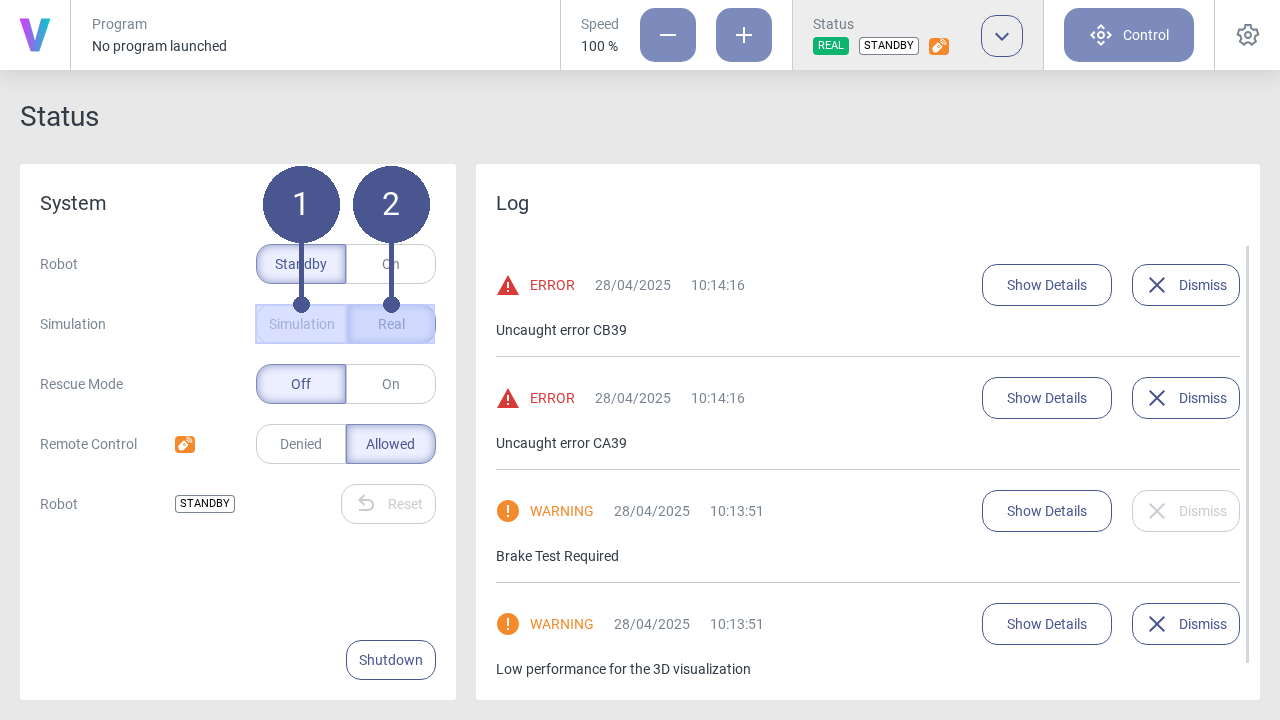Click the Log panel scrollbar
This screenshot has width=1280, height=720.
[1247, 454]
